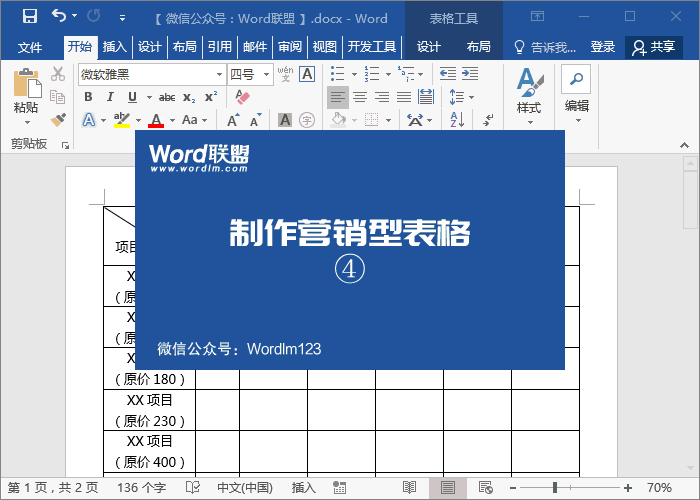Open the 编辑 find/edit menu
The height and width of the screenshot is (500, 700).
tap(576, 95)
